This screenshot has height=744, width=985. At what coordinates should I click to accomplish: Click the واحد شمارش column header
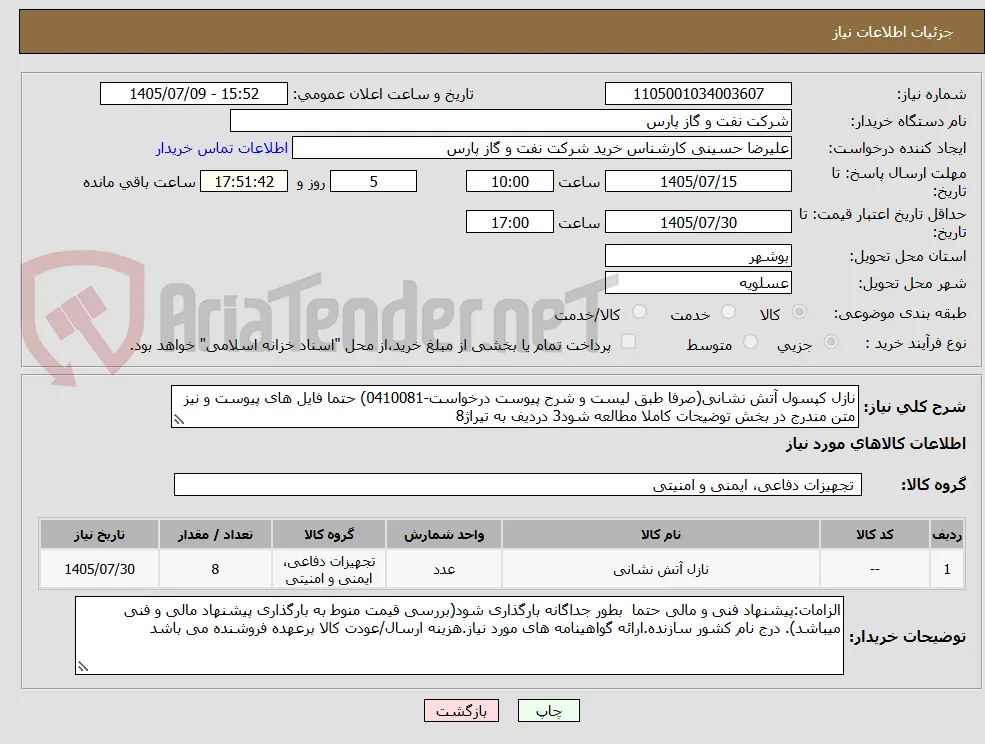(x=444, y=534)
